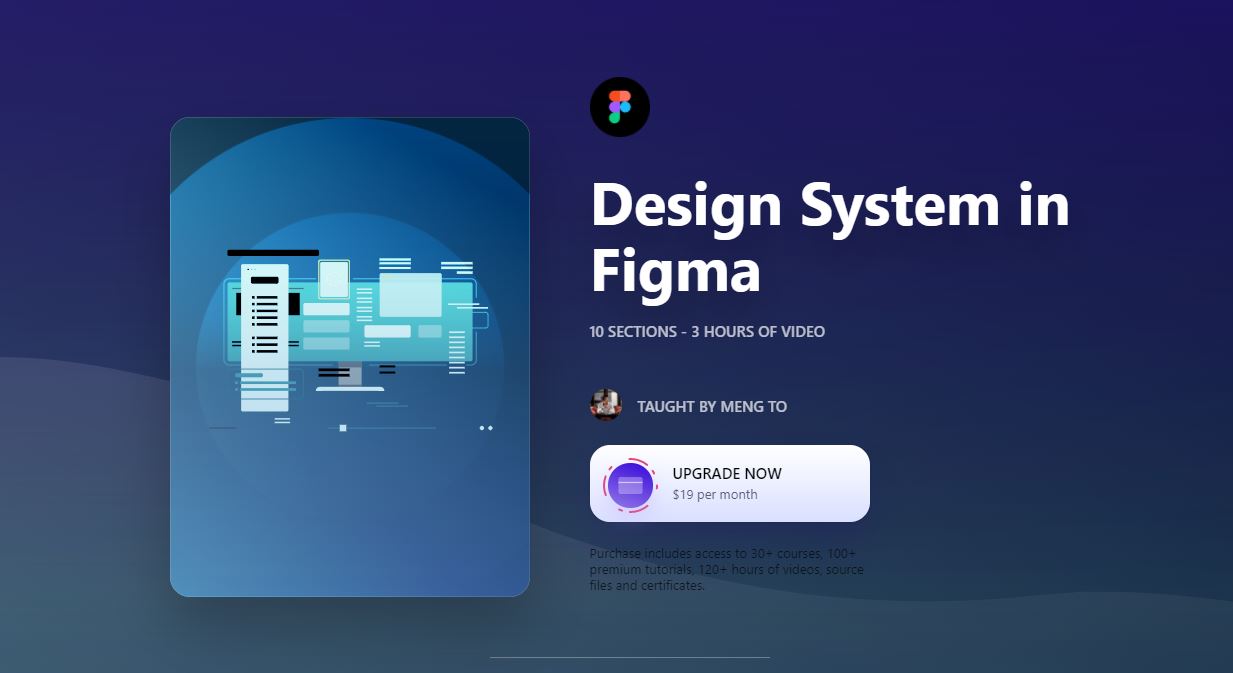Click the 'Taught by Meng To' text

point(712,407)
